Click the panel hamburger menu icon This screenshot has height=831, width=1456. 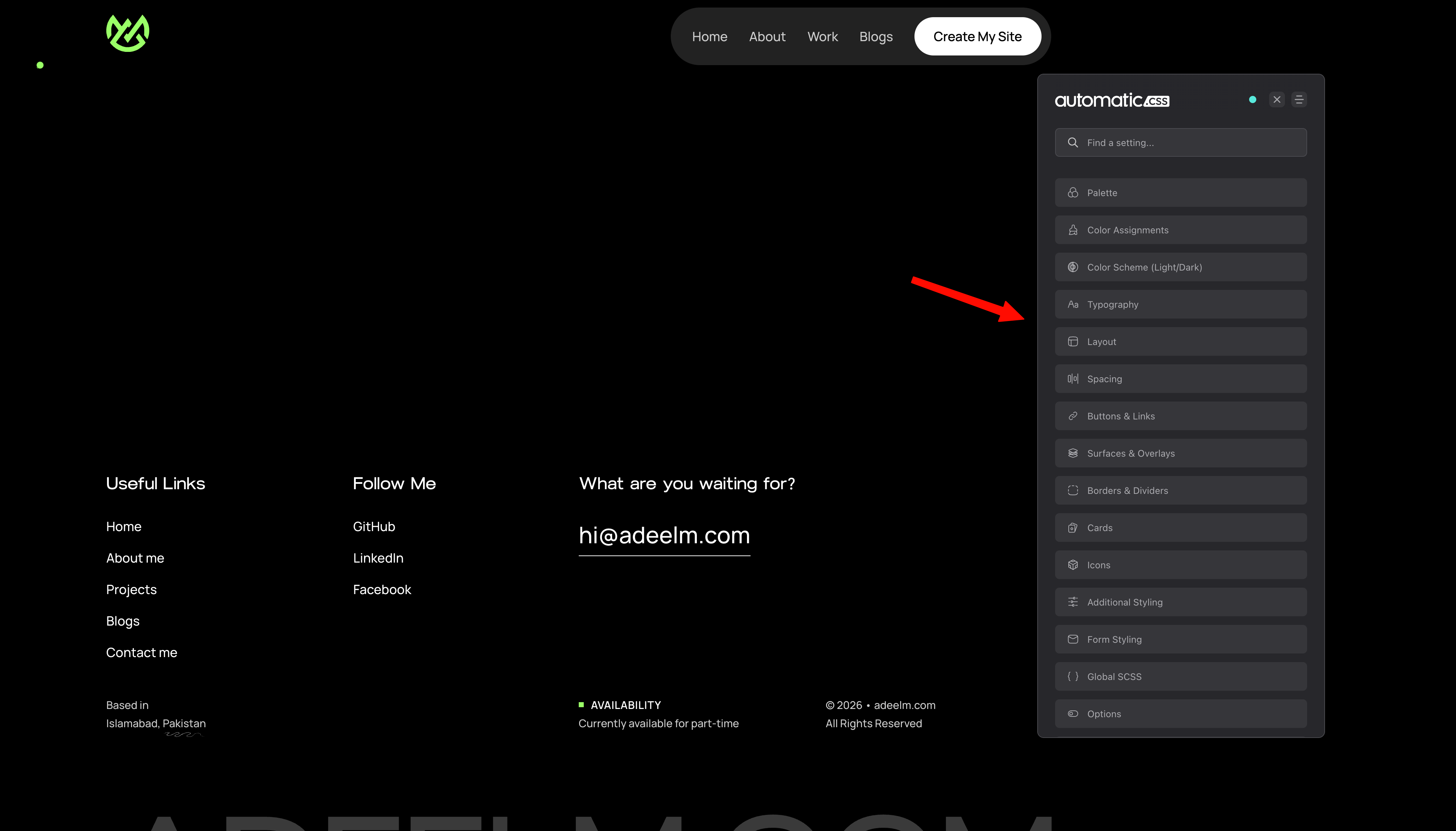click(x=1299, y=100)
